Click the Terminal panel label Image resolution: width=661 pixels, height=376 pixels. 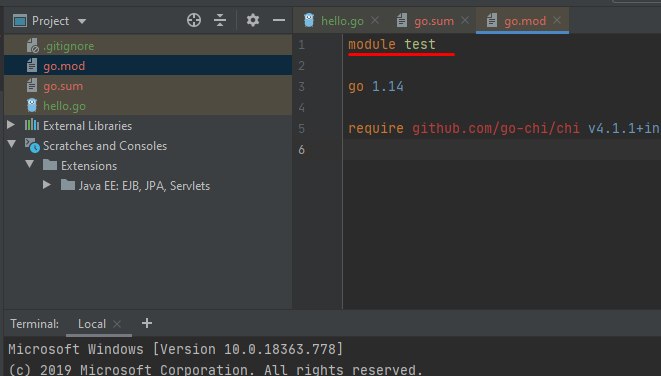click(x=35, y=324)
